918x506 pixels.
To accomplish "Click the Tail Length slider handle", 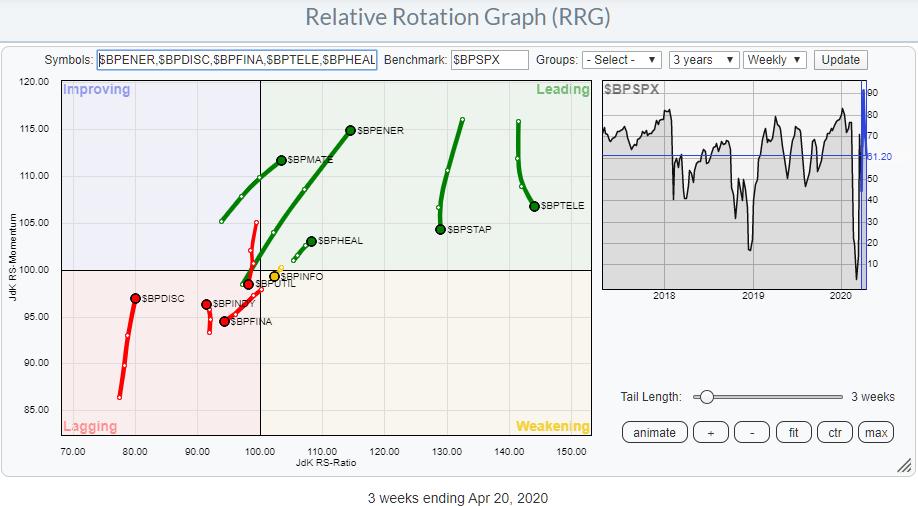I will [706, 397].
